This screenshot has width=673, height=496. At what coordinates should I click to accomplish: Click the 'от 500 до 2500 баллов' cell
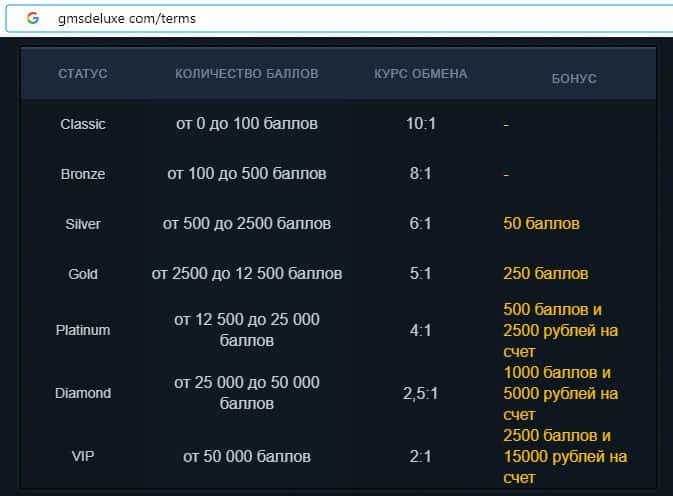point(246,224)
